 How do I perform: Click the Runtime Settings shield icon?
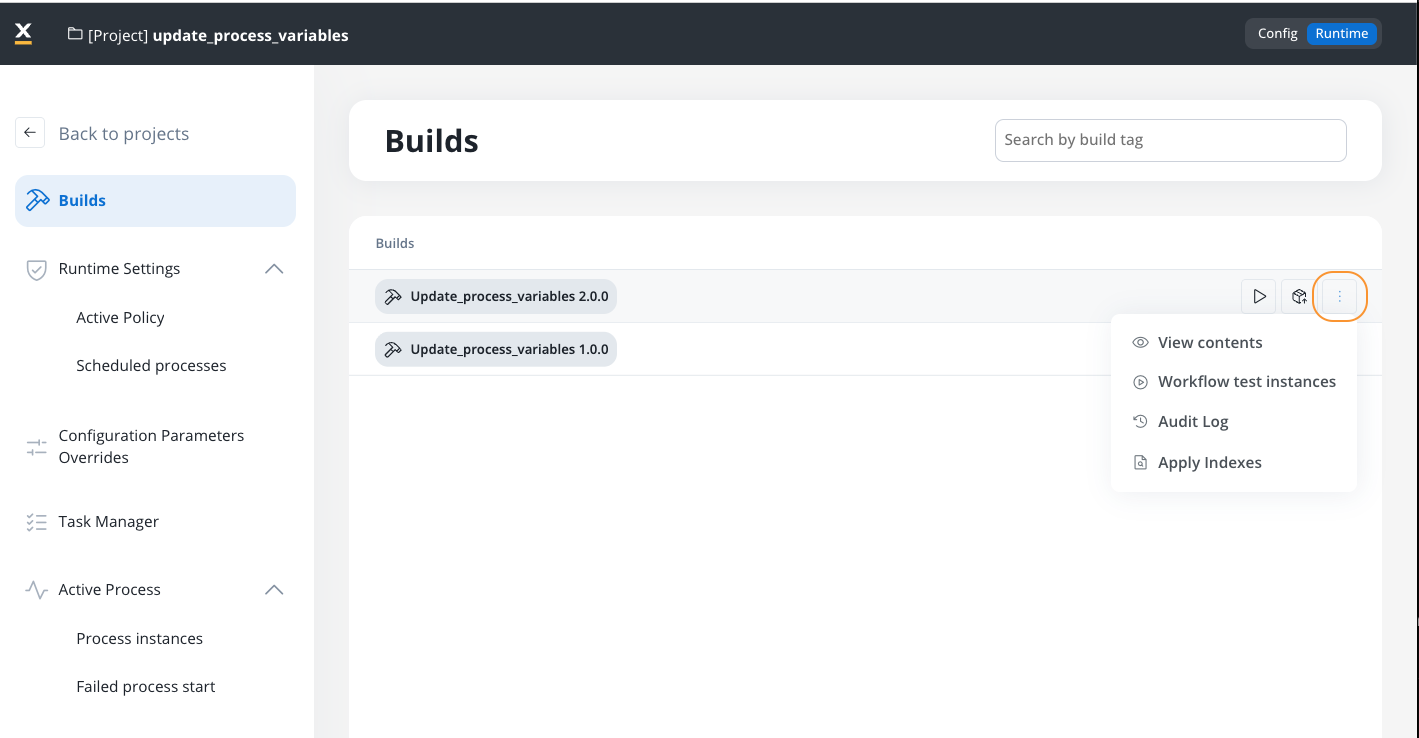point(37,269)
